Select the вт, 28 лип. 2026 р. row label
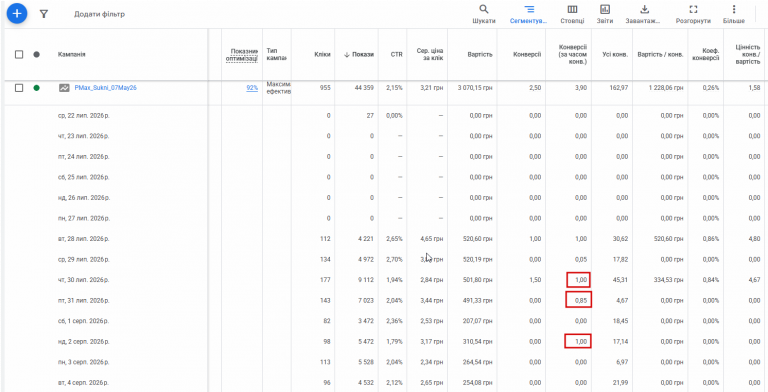768x392 pixels. 83,239
